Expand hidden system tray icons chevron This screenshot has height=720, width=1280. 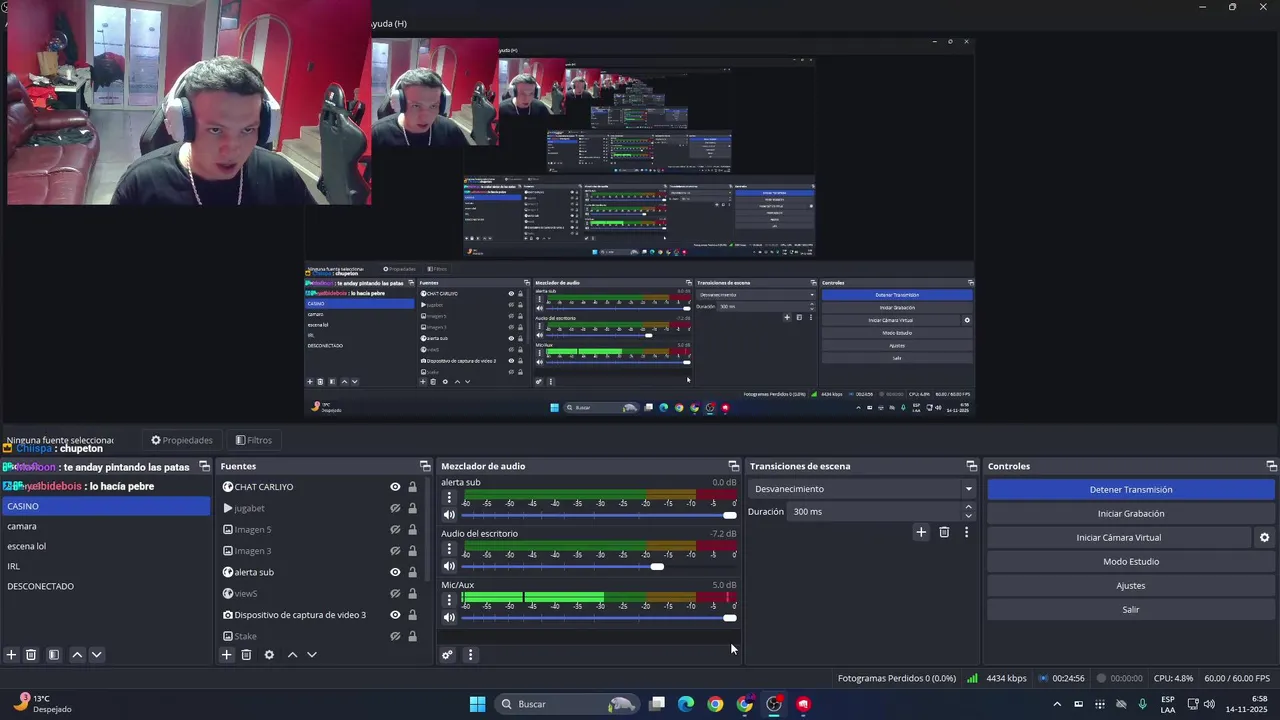1057,704
